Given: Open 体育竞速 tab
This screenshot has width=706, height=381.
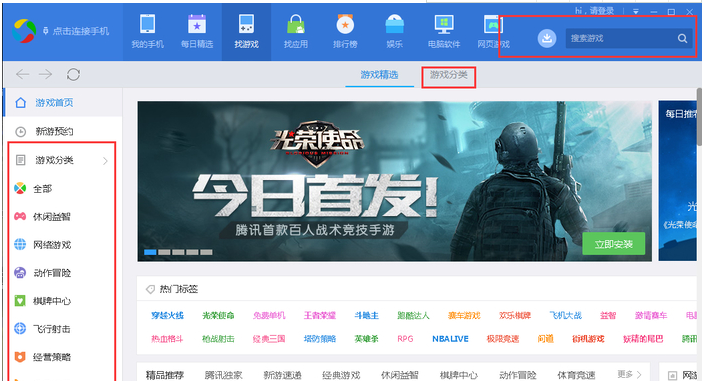Looking at the screenshot, I should click(x=576, y=375).
